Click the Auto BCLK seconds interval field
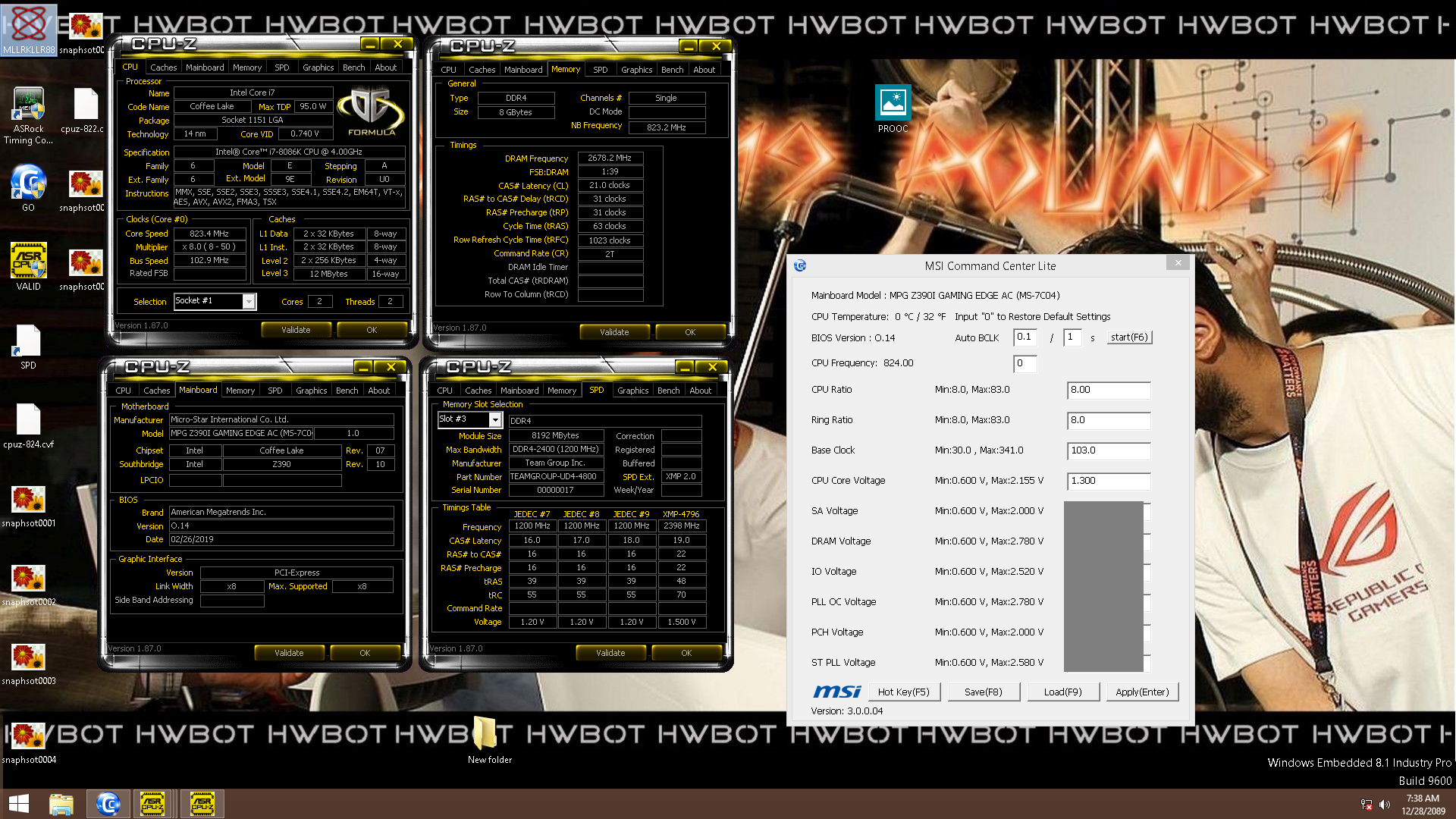 (x=1072, y=337)
